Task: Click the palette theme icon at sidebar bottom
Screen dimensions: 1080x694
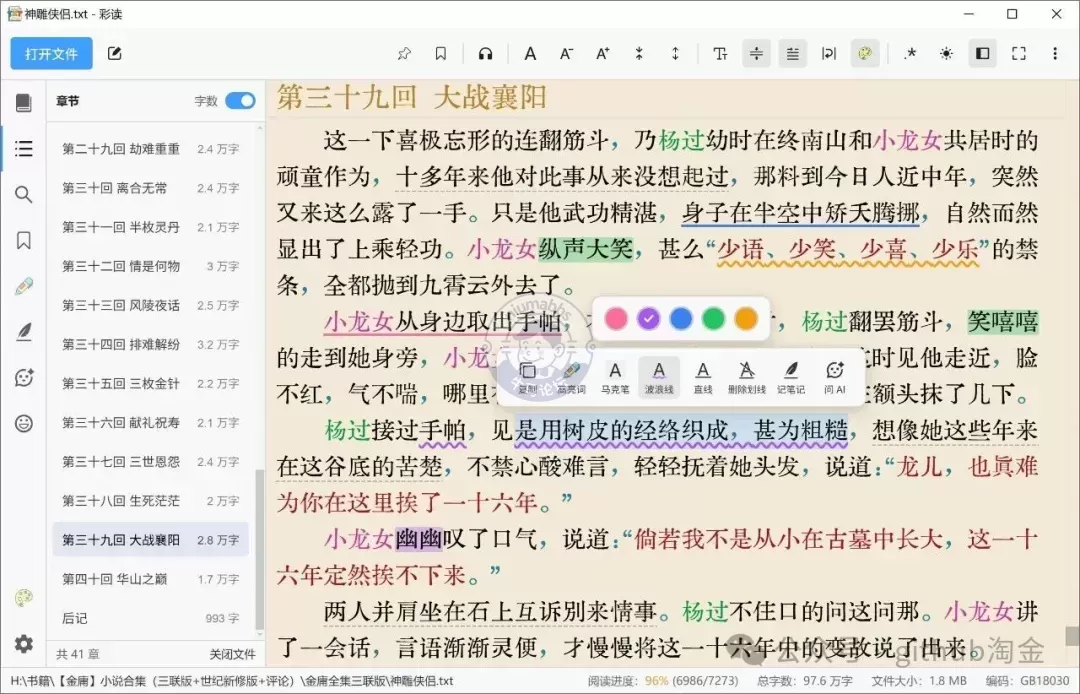Action: (23, 598)
